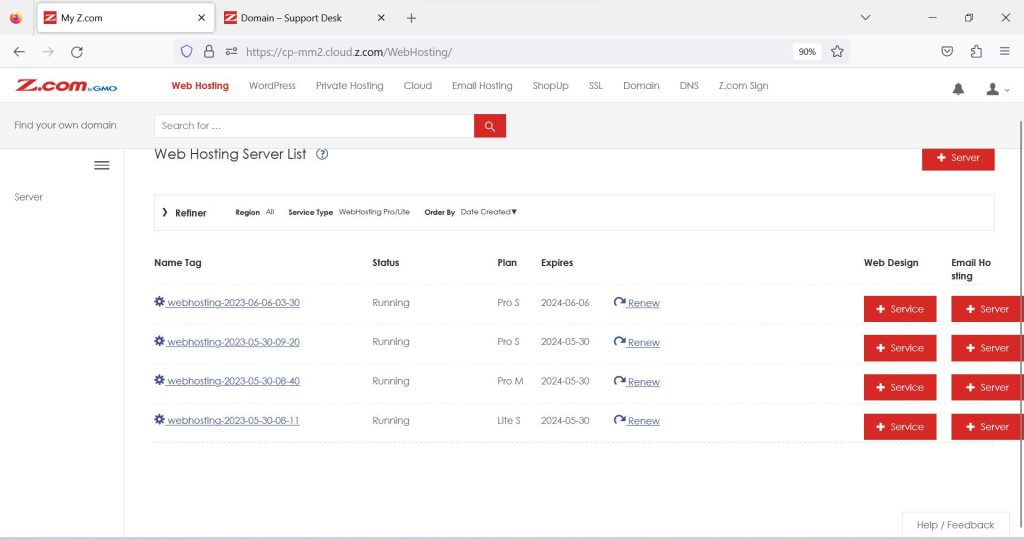Add Web Design Service for the Pro M server
Viewport: 1024px width, 539px height.
click(900, 387)
